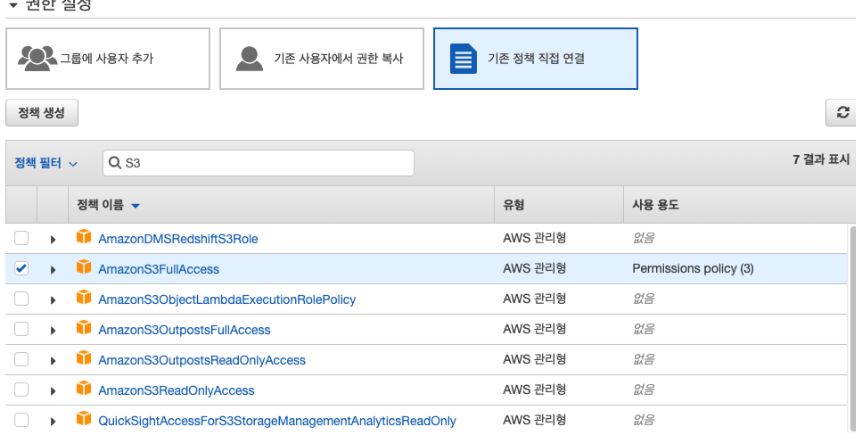856x433 pixels.
Task: Expand the AmazonS3ReadOnlyAccess row details
Action: 53,391
